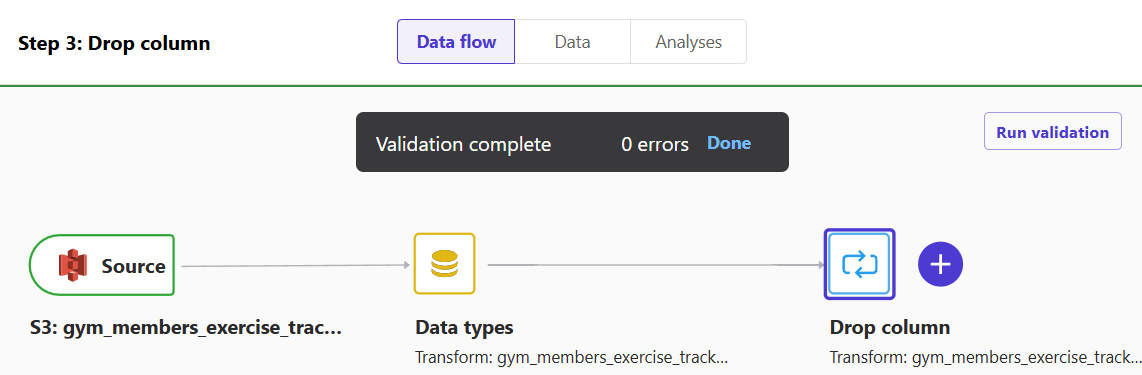Screen dimensions: 1142x375
Task: Click the Validation complete message text
Action: [x=463, y=144]
